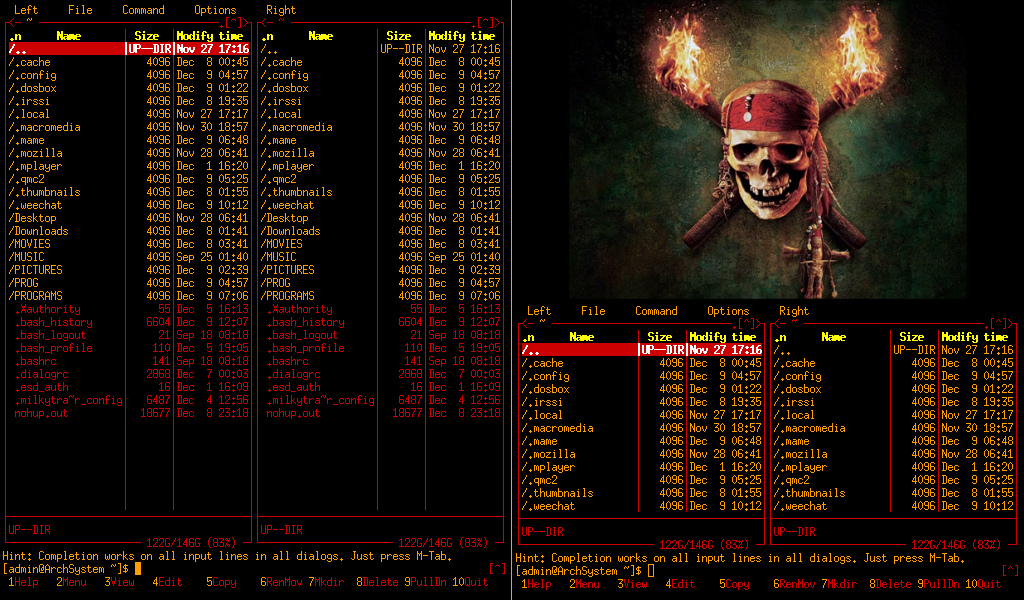Select /Downloads in the large terminal's left panel

tap(129, 231)
